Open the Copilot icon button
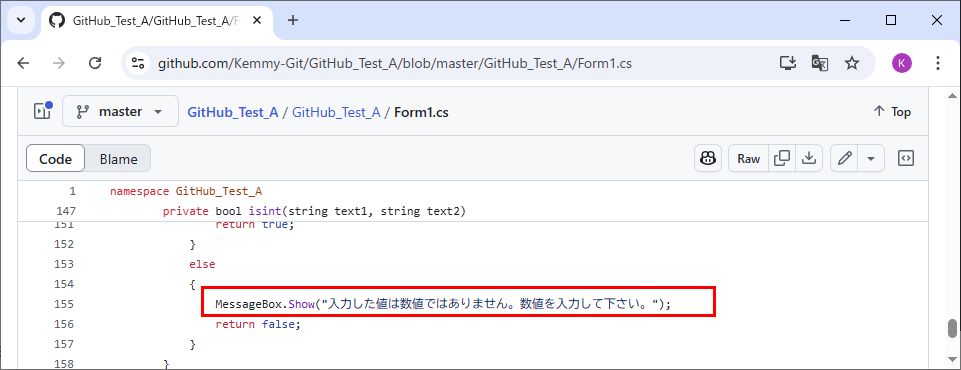Screen dimensions: 961x370 coord(708,159)
